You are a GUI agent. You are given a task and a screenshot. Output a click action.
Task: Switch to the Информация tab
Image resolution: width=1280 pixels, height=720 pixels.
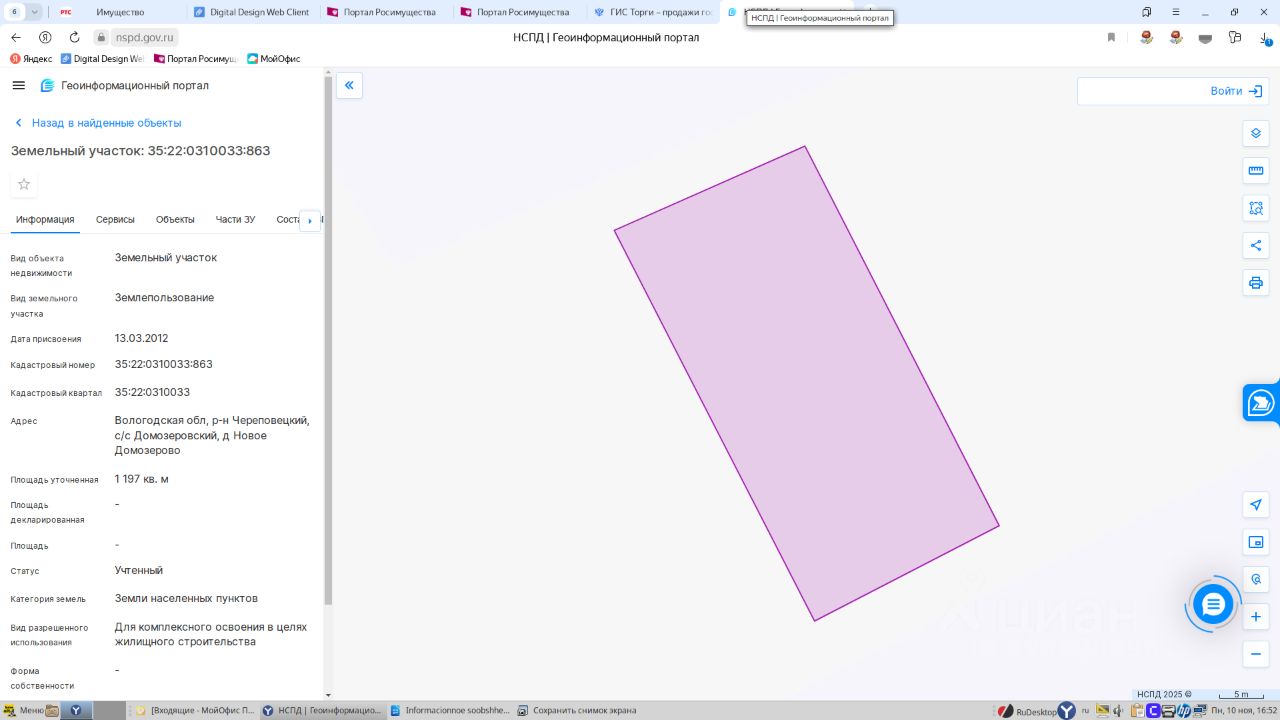coord(45,219)
